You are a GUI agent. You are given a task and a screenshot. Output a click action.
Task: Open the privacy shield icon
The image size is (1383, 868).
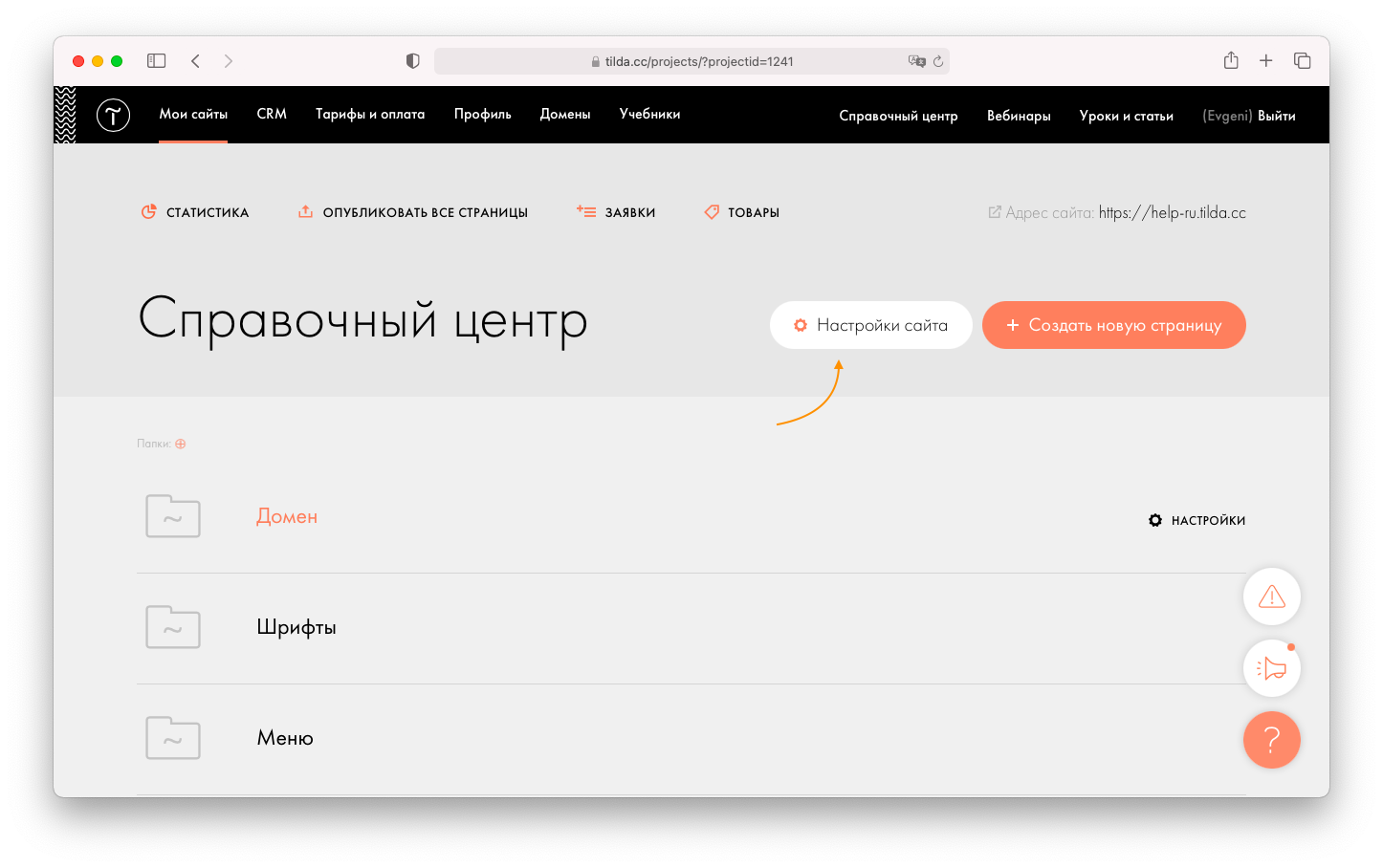tap(413, 61)
